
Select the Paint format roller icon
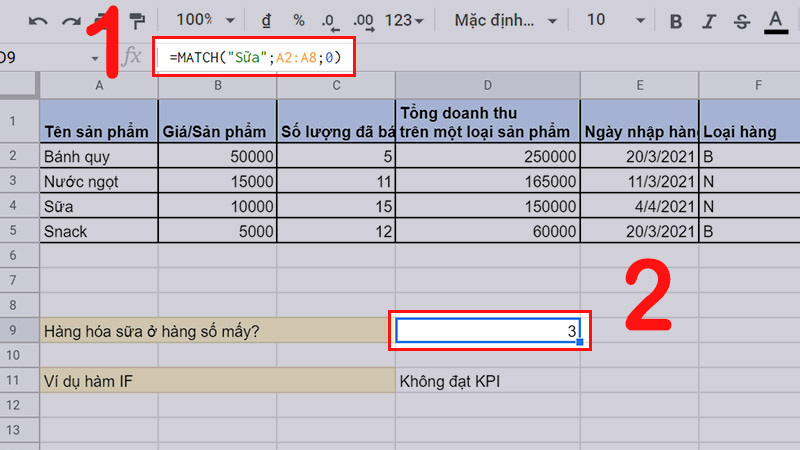[137, 20]
